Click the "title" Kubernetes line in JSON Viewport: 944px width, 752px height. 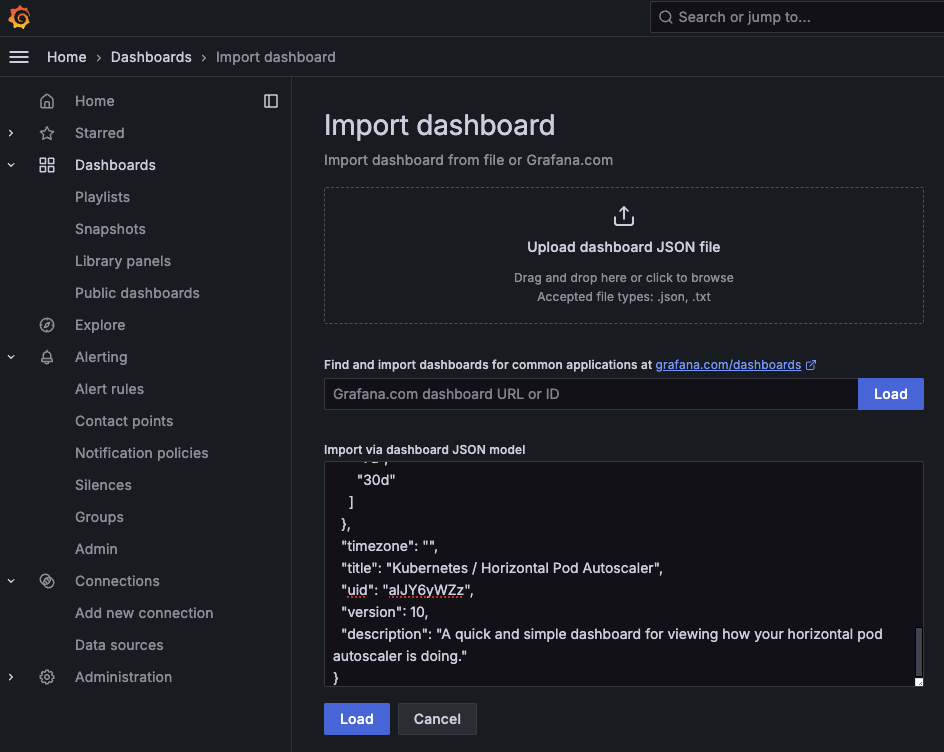pos(502,568)
